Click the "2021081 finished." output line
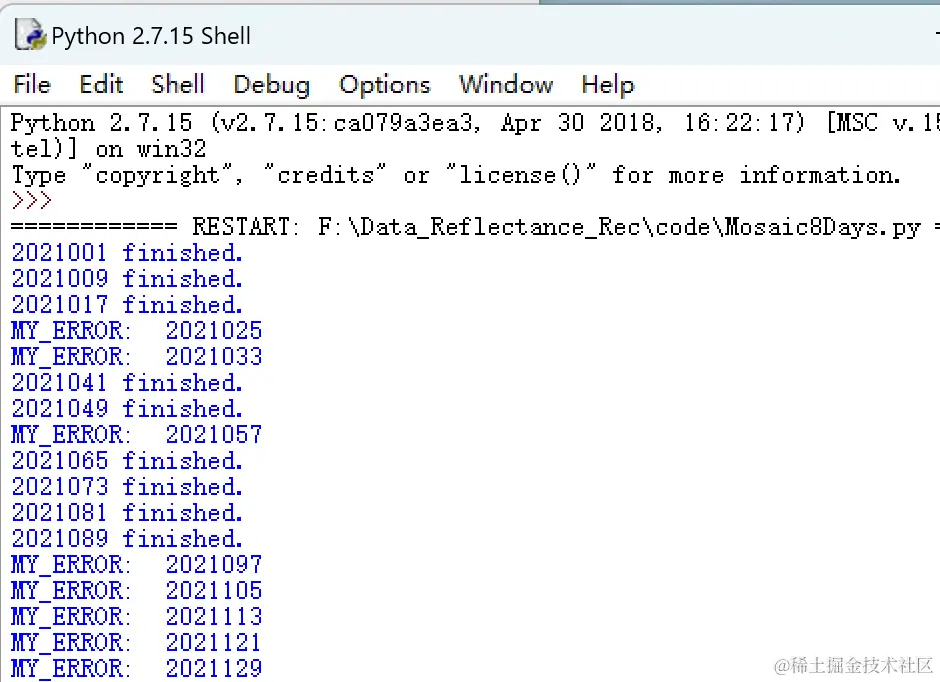This screenshot has height=682, width=940. tap(127, 512)
